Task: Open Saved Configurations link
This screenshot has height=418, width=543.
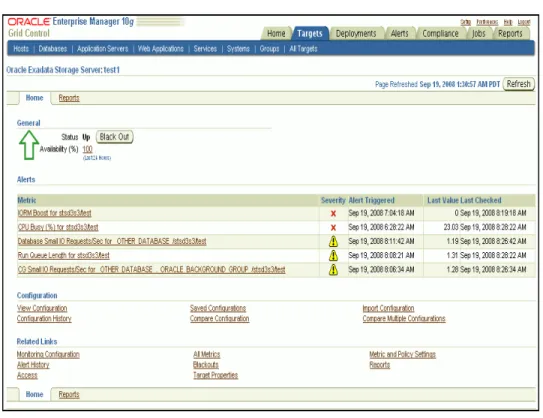Action: point(218,308)
